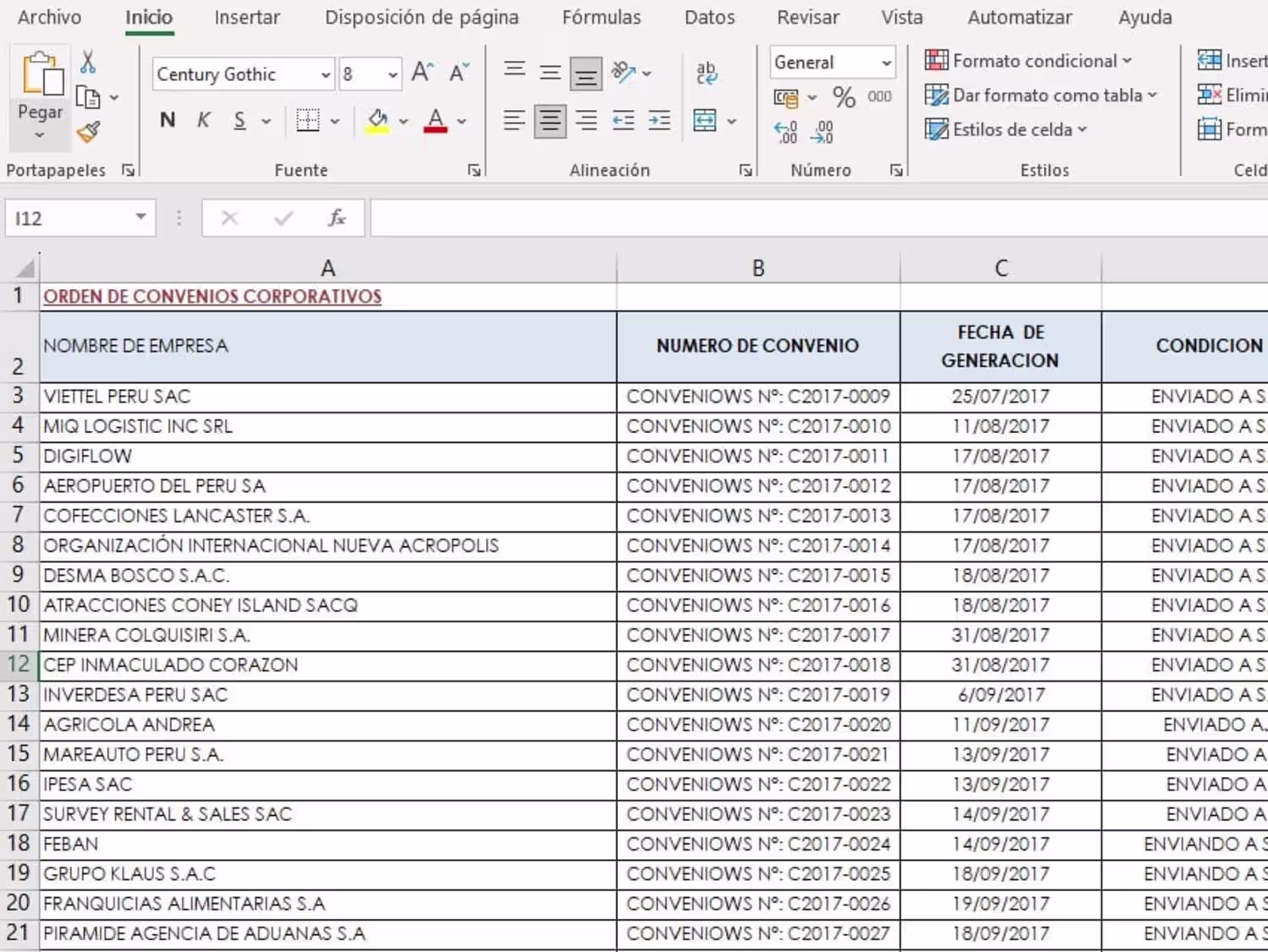Open the cell borders icon
This screenshot has width=1268, height=952.
point(308,121)
